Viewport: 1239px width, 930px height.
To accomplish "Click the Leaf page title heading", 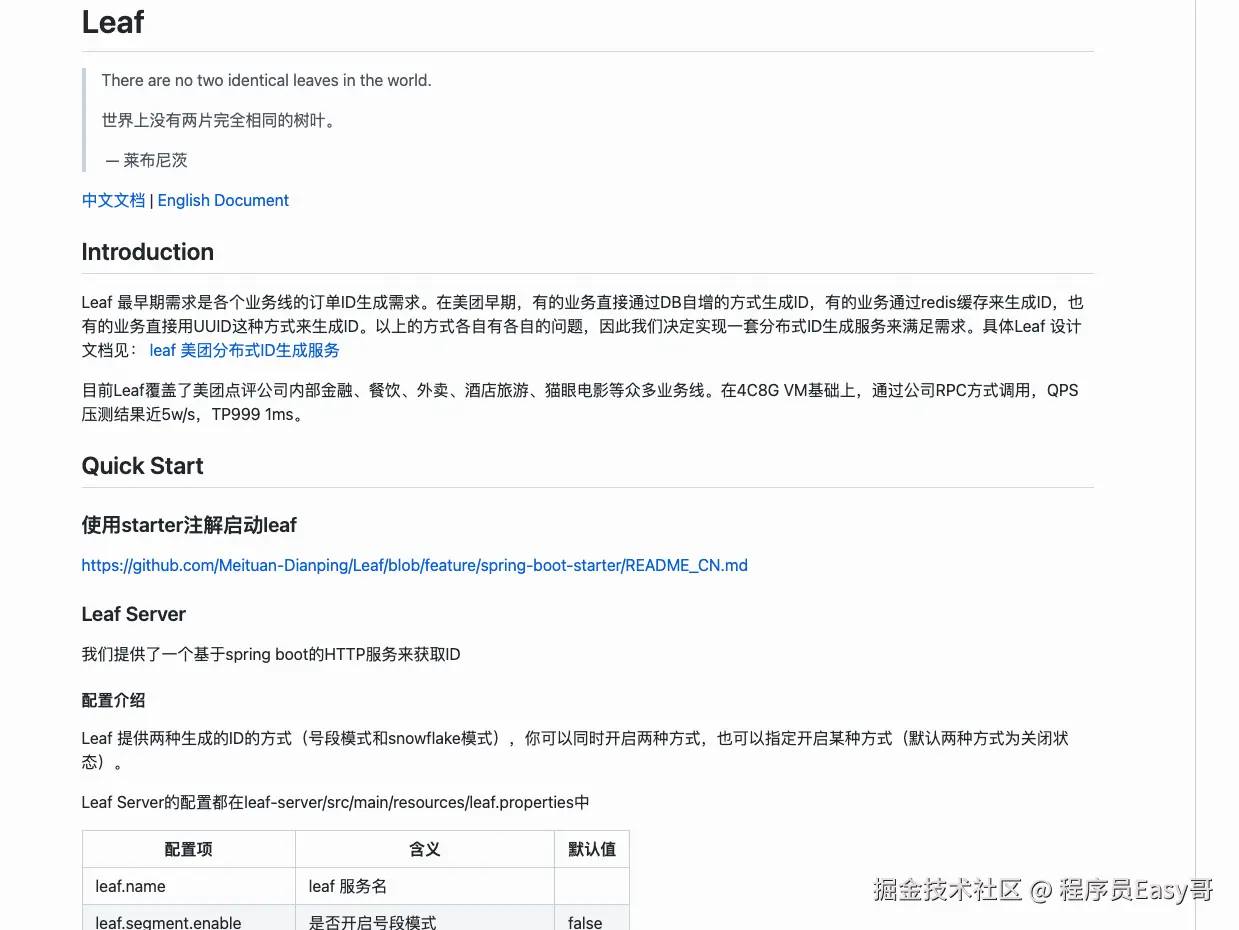I will coord(113,22).
